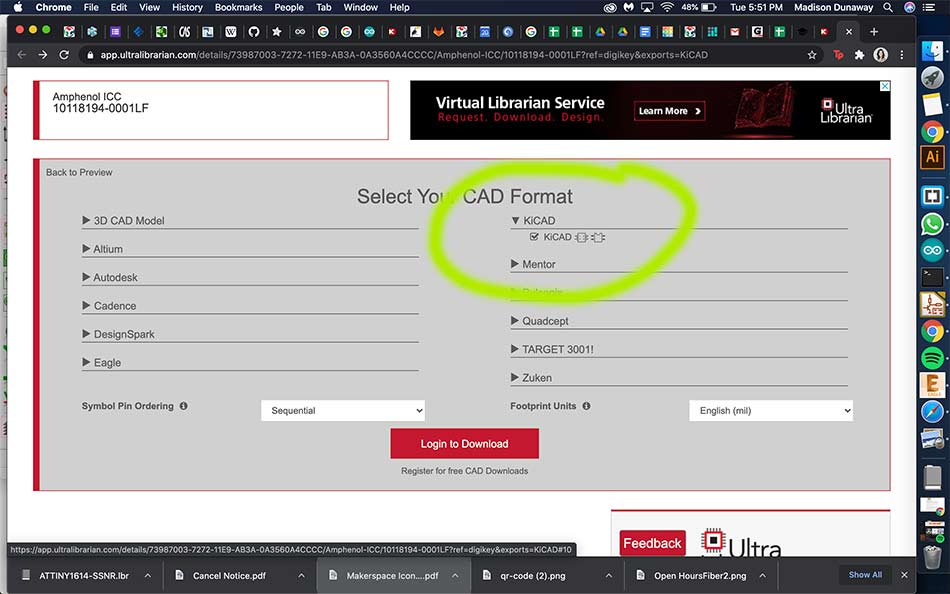Image resolution: width=950 pixels, height=594 pixels.
Task: Expand the Altium format section
Action: (102, 249)
